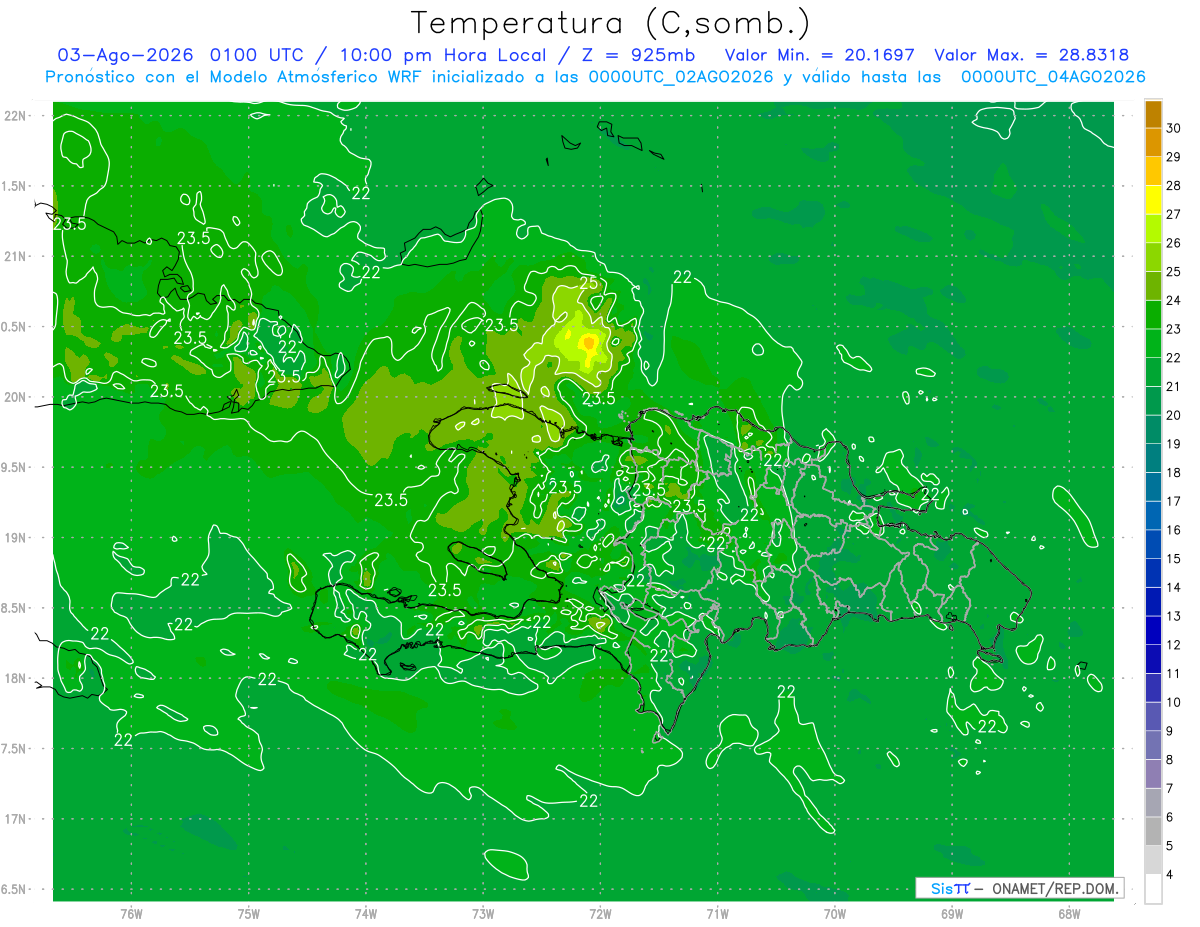This screenshot has height=927, width=1200.
Task: Click the yellow legend swatch between 27 and 28
Action: pos(1153,200)
